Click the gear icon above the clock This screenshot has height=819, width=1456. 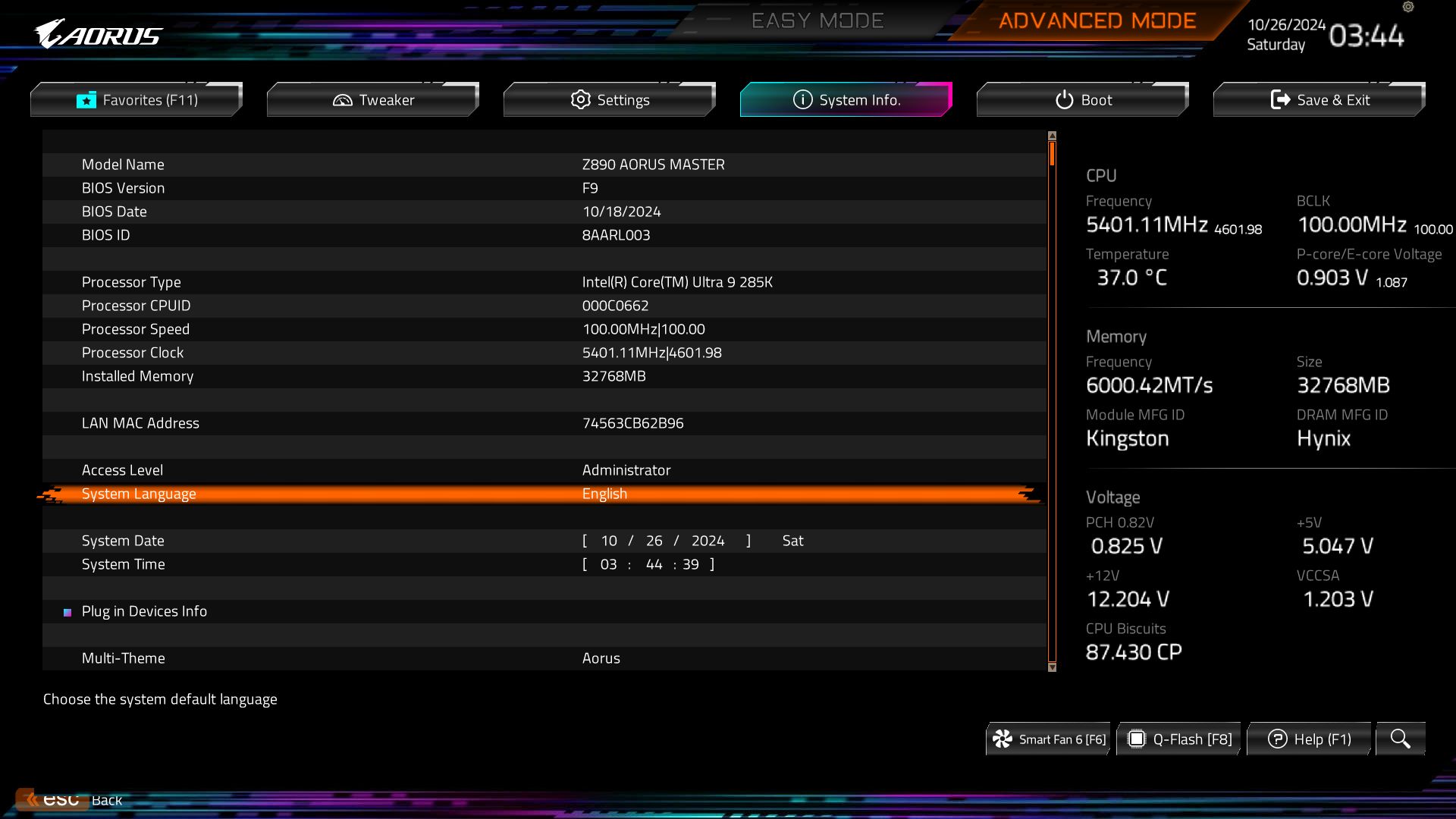1408,7
